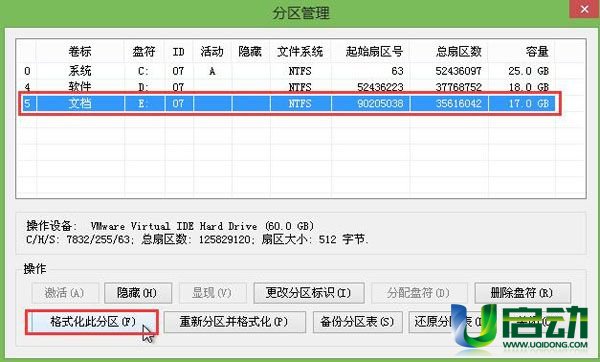Screen dimensions: 600x362
Task: Click the active flag A cell
Action: tap(212, 71)
